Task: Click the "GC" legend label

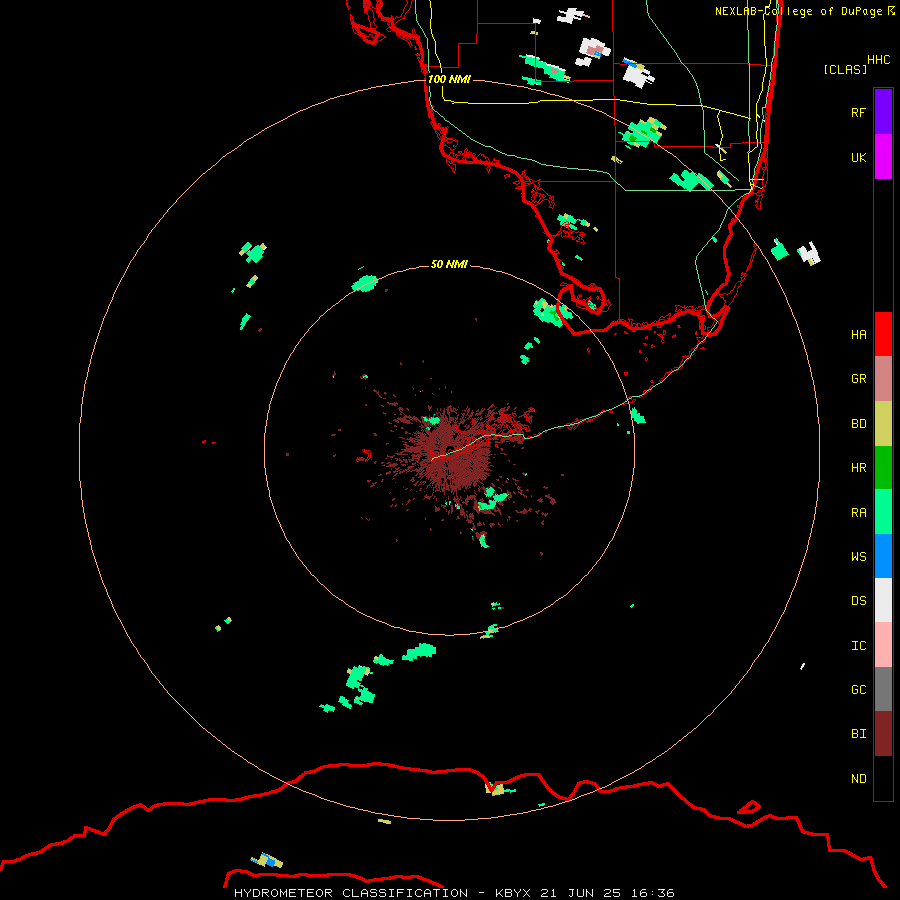Action: (858, 690)
